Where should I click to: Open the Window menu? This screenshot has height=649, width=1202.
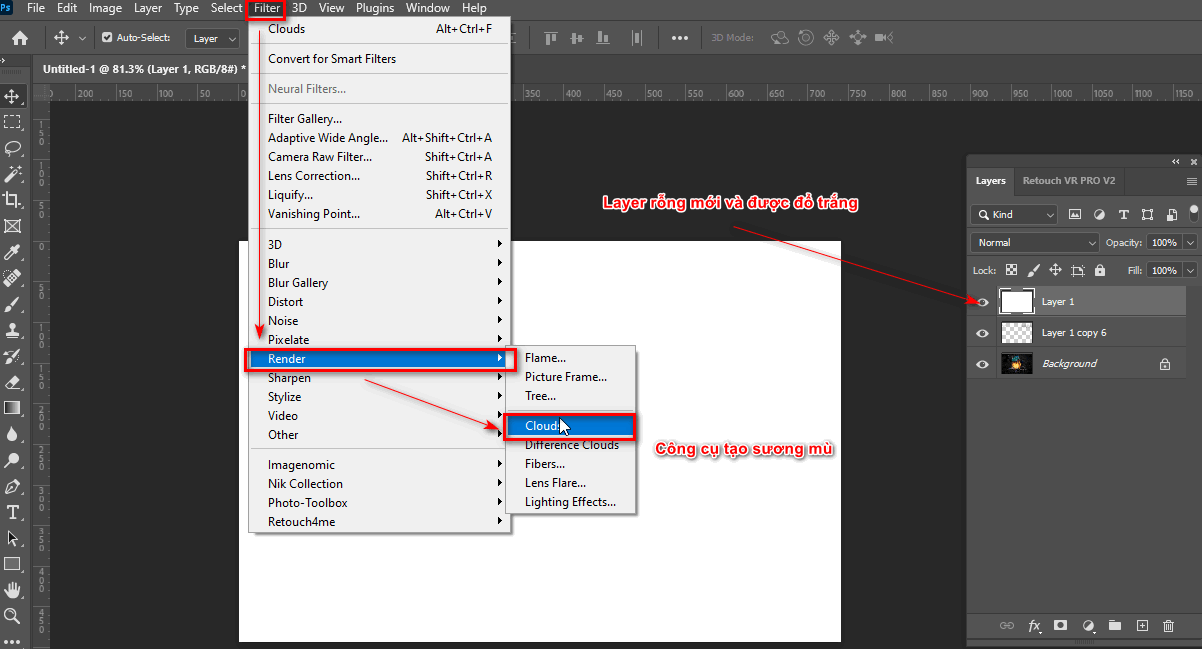pos(427,7)
